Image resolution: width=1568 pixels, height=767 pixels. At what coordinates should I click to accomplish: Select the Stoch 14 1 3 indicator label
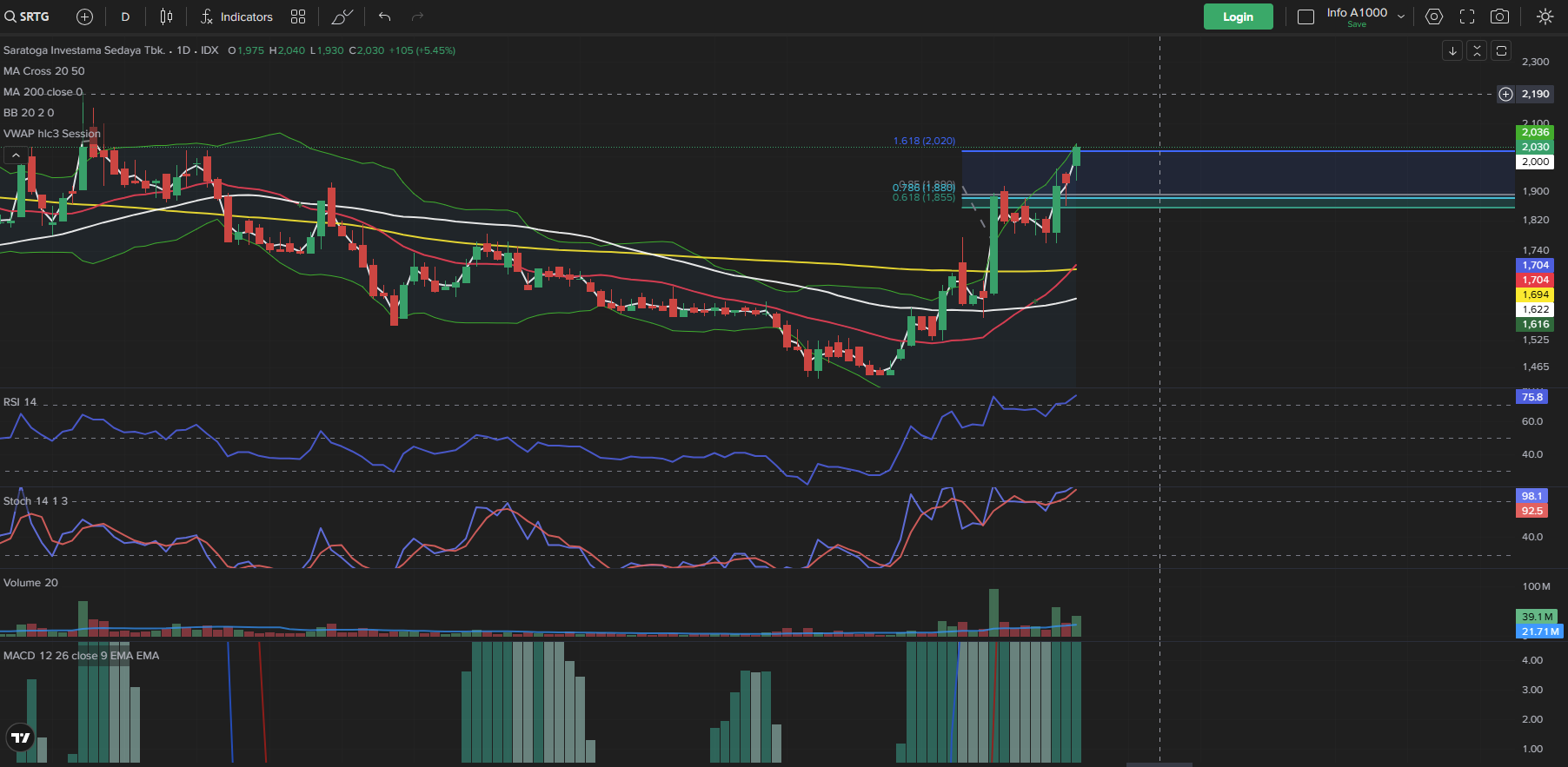(36, 501)
